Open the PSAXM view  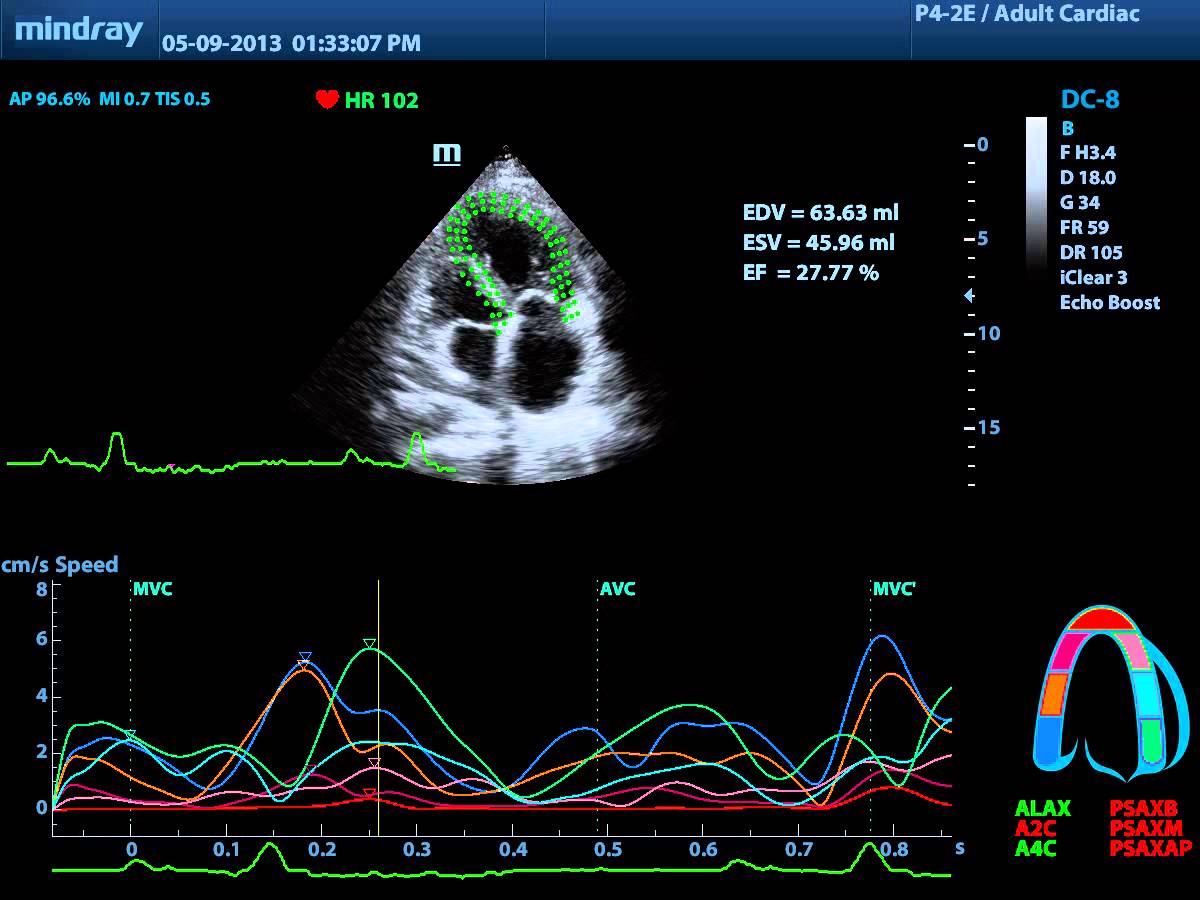pyautogui.click(x=1146, y=828)
